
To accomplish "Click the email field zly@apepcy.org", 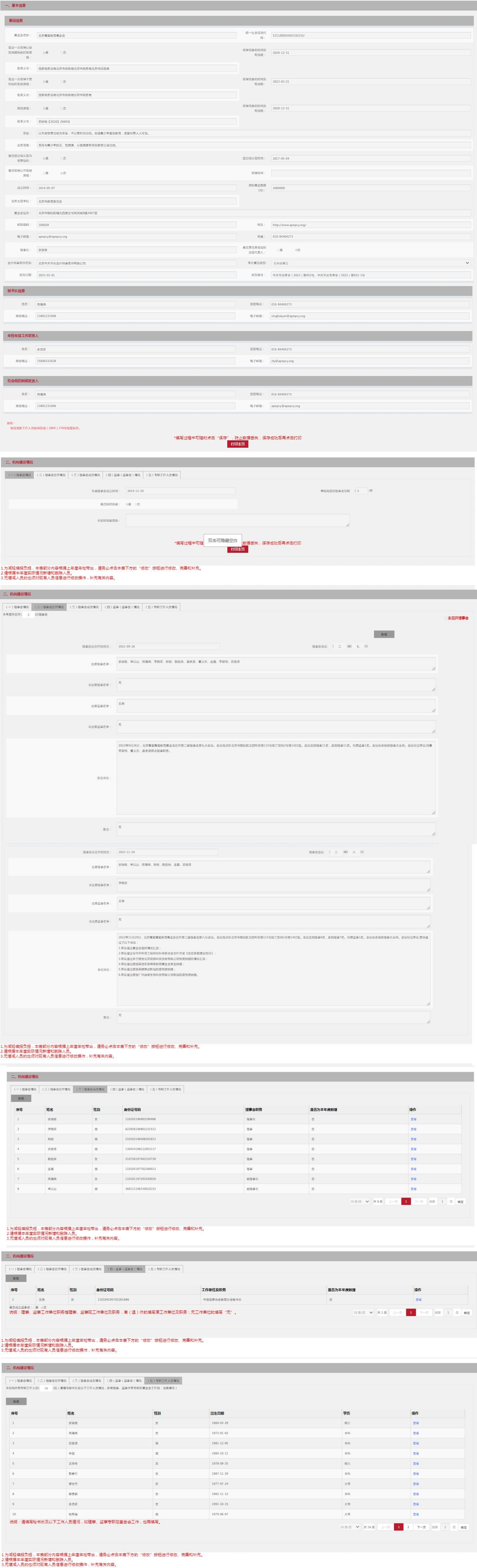I will point(369,361).
